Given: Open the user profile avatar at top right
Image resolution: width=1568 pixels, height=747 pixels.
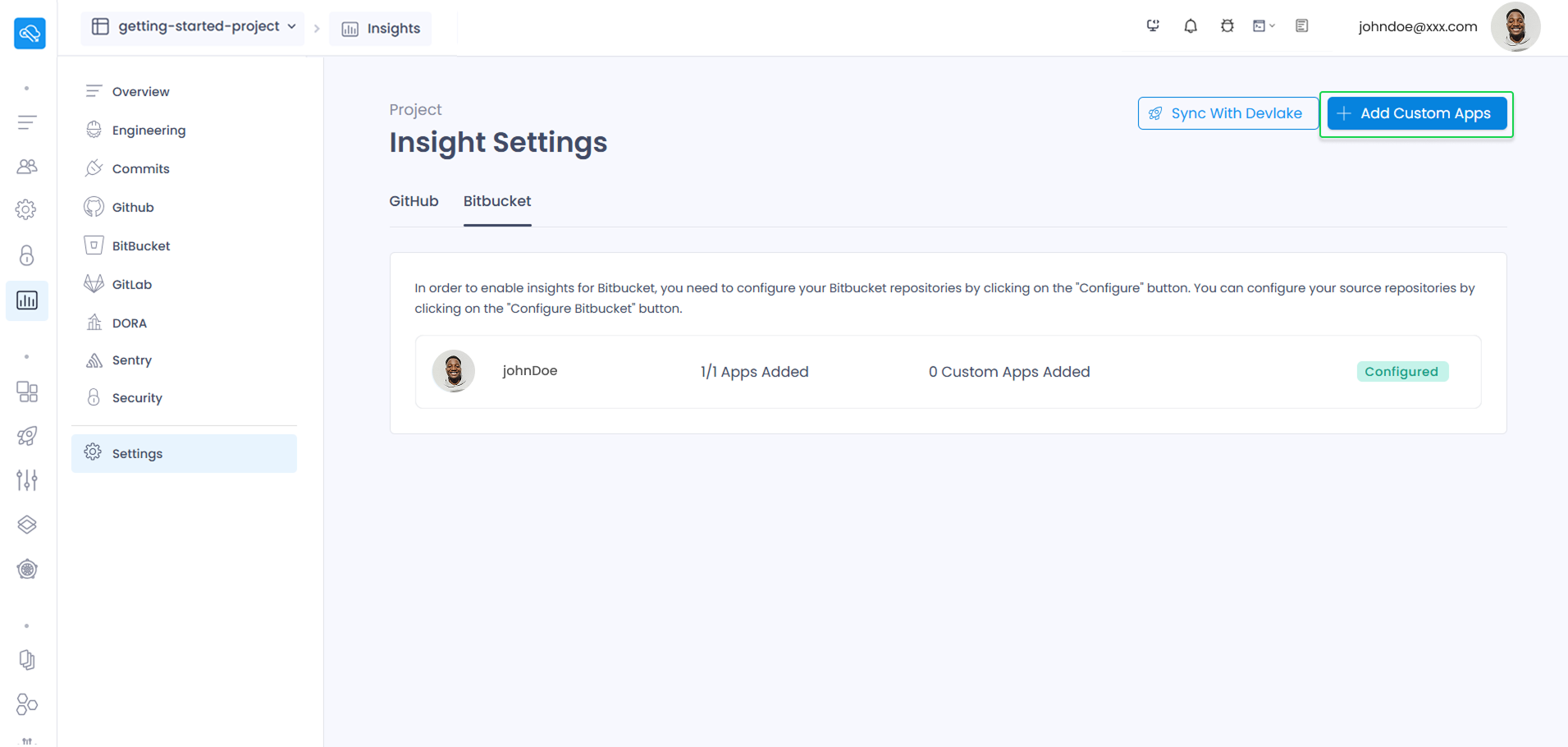Looking at the screenshot, I should click(x=1515, y=27).
